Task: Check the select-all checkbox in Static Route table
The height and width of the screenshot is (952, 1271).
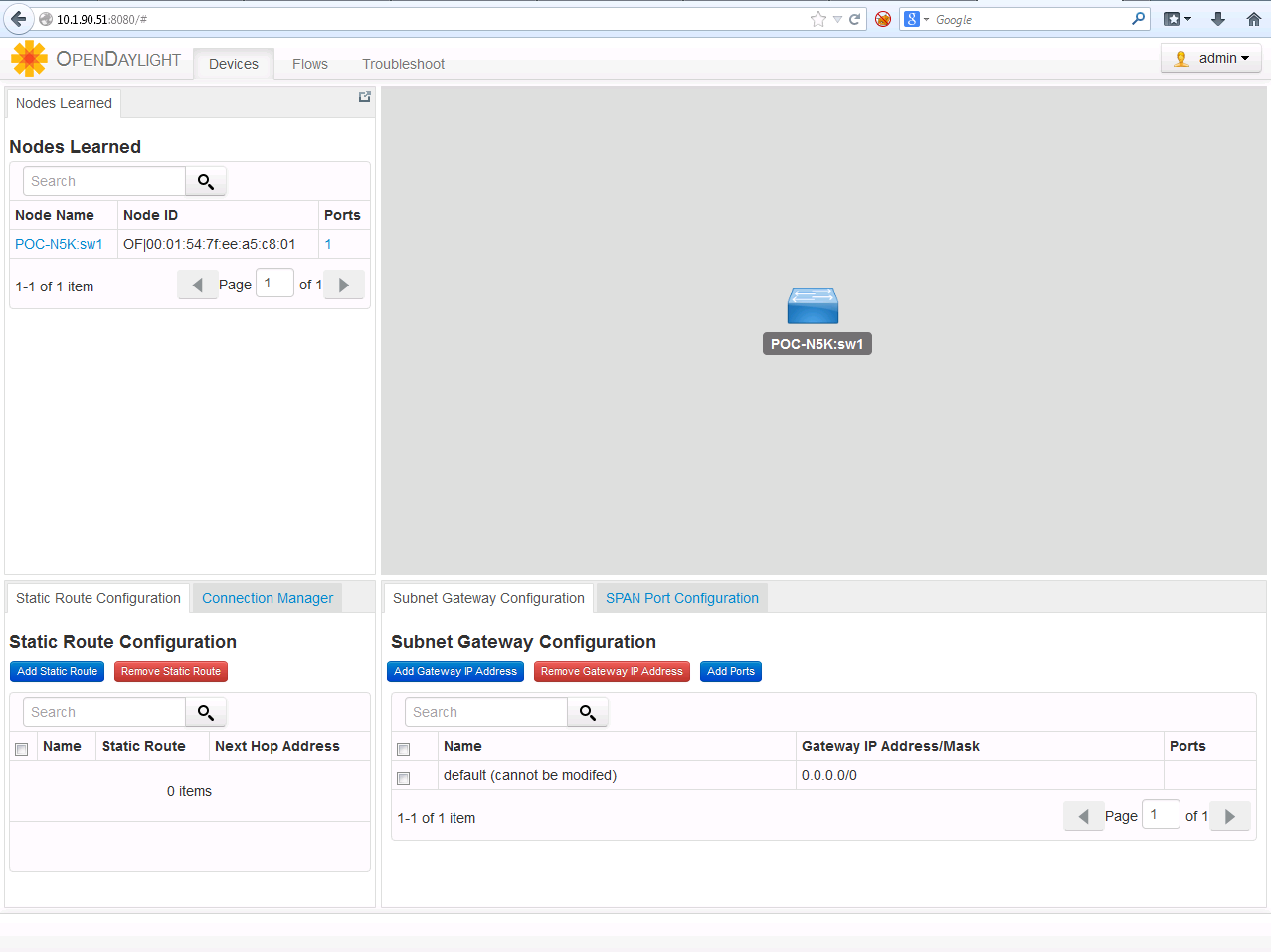Action: pyautogui.click(x=21, y=748)
